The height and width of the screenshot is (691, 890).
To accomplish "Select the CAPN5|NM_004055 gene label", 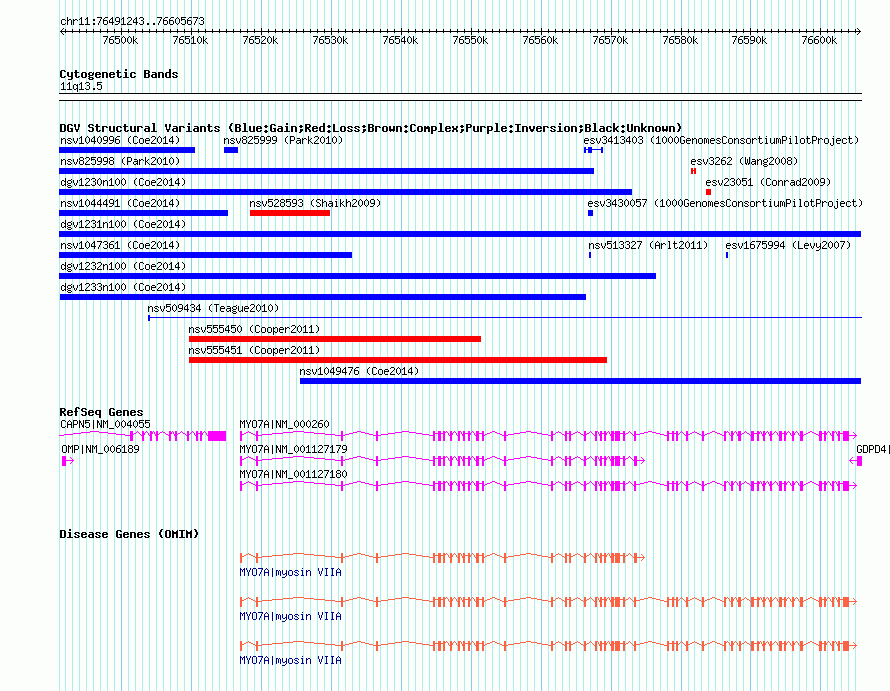I will [106, 424].
